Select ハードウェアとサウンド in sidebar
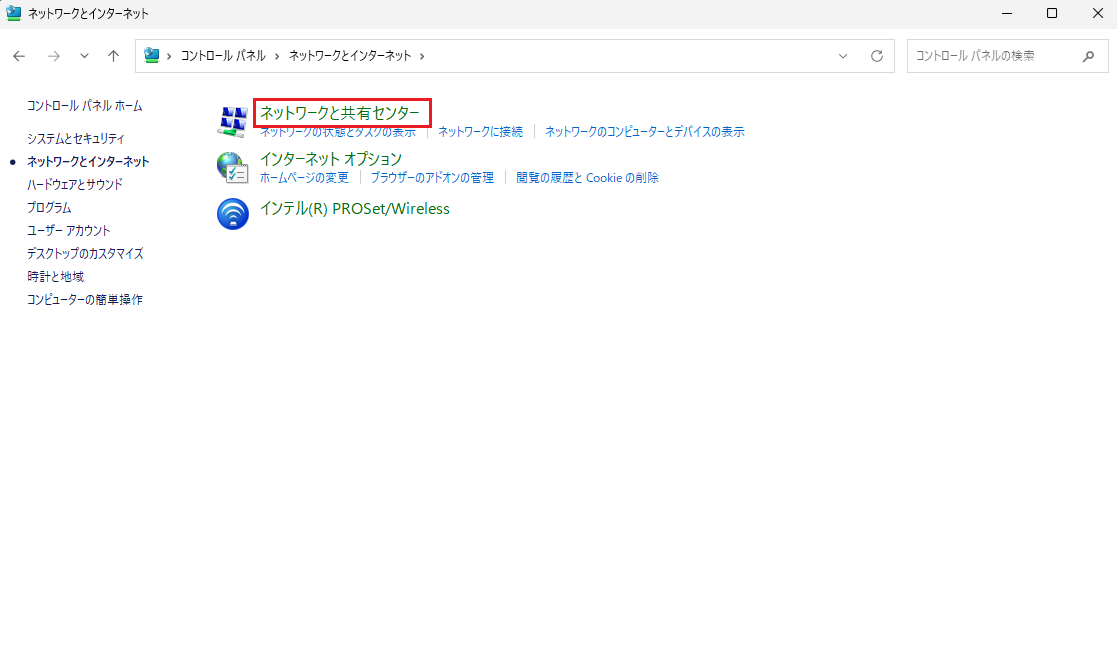Screen dimensions: 1117x656 (x=75, y=184)
